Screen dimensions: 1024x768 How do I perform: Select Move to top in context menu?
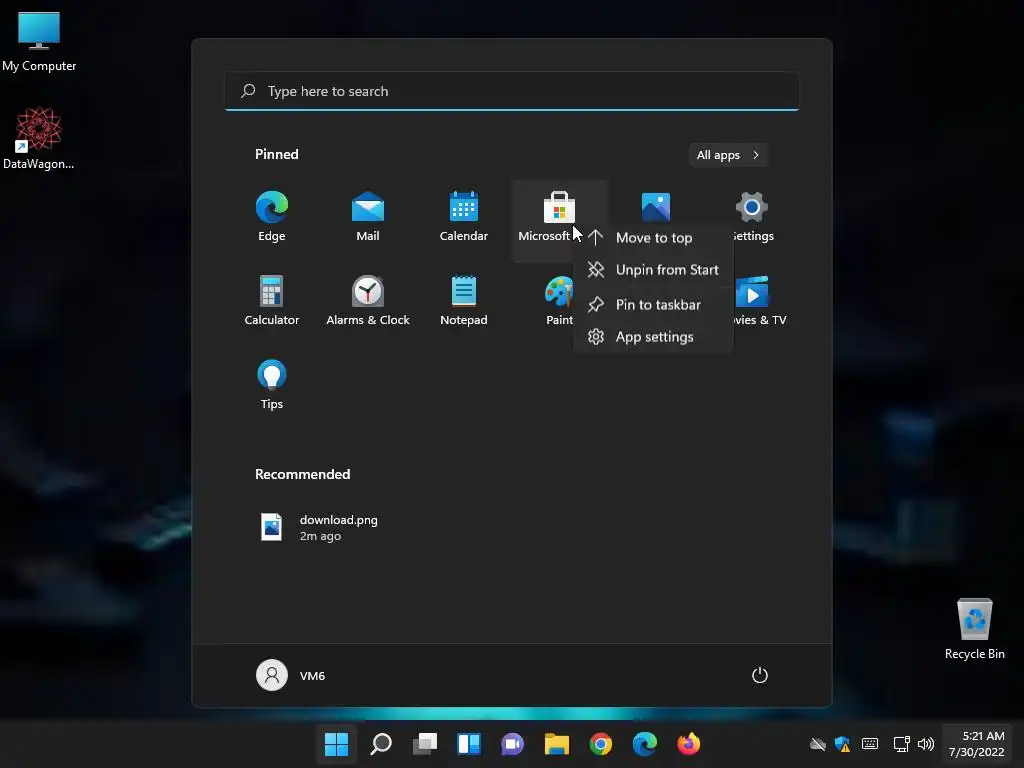653,238
